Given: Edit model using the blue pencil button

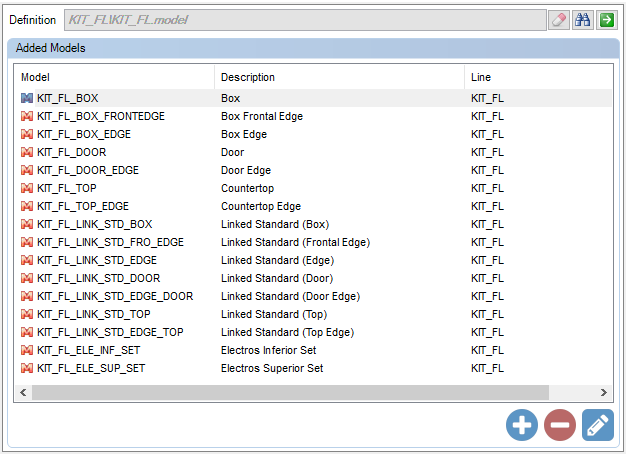Looking at the screenshot, I should [x=597, y=425].
